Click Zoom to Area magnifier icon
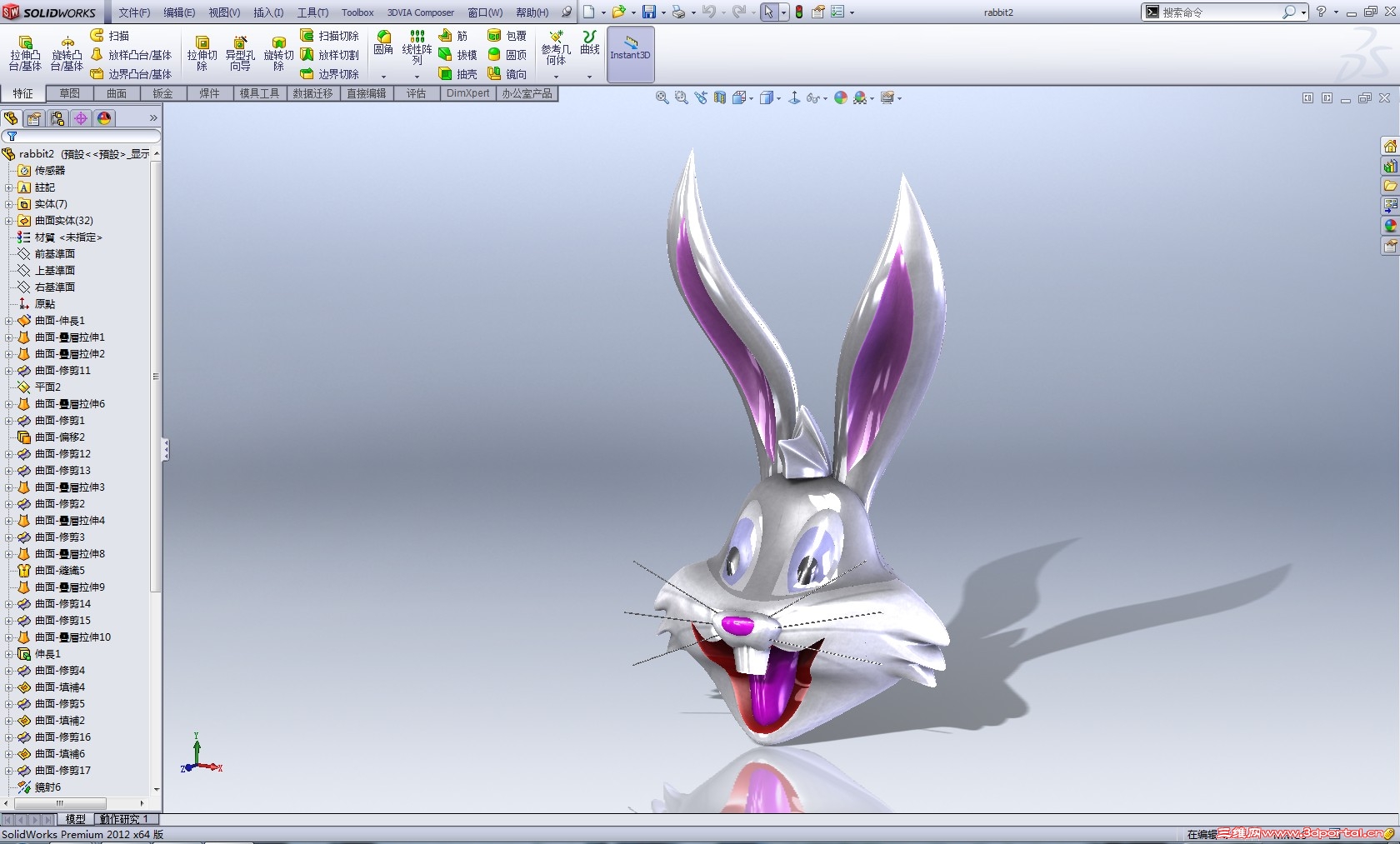The width and height of the screenshot is (1400, 844). click(682, 97)
